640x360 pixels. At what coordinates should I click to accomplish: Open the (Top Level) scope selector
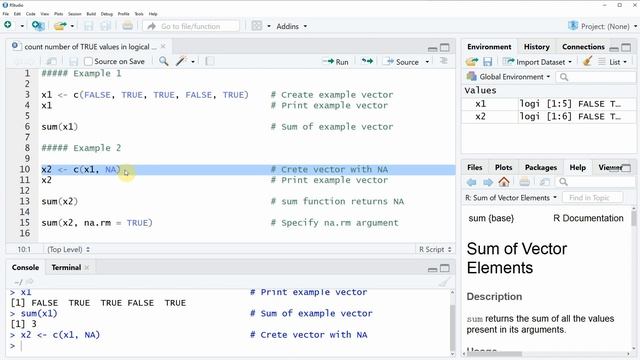pos(69,249)
